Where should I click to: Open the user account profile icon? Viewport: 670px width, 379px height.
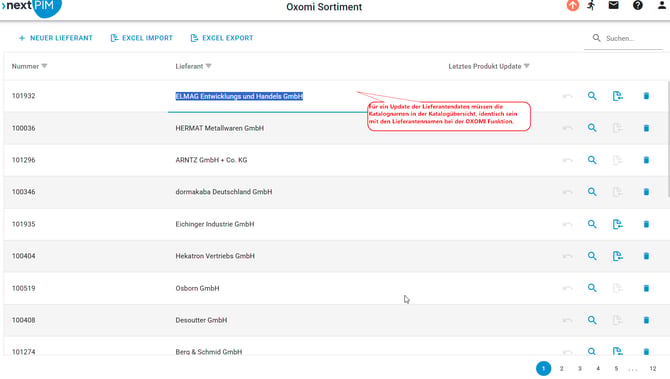661,5
